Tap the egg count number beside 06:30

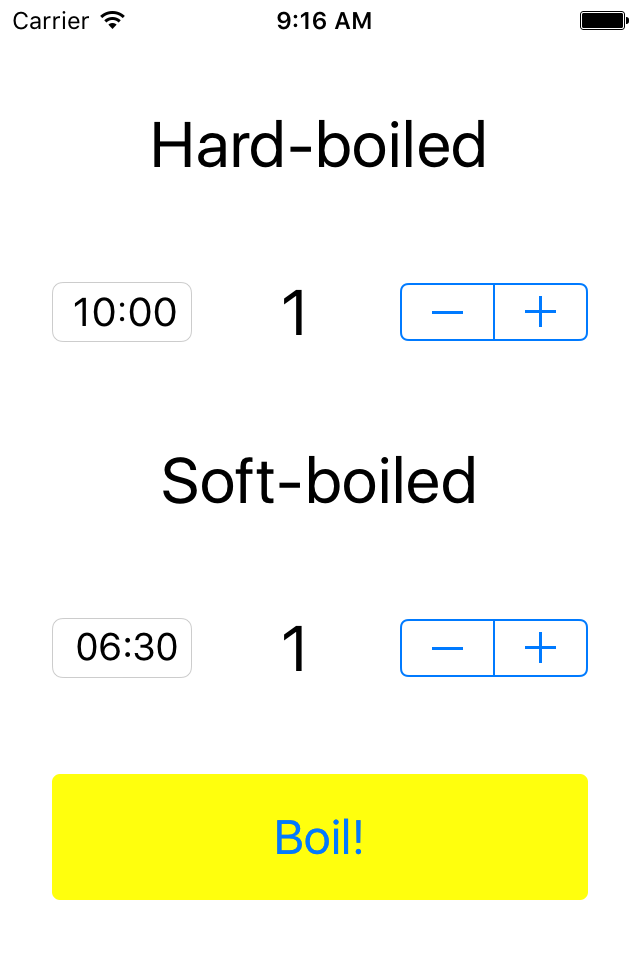coord(295,649)
